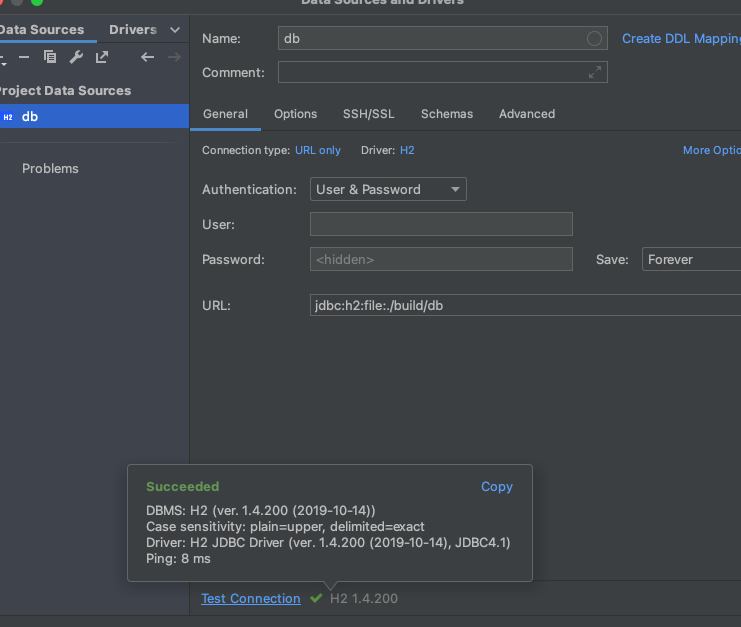Click into the User input field
This screenshot has width=741, height=627.
click(441, 224)
